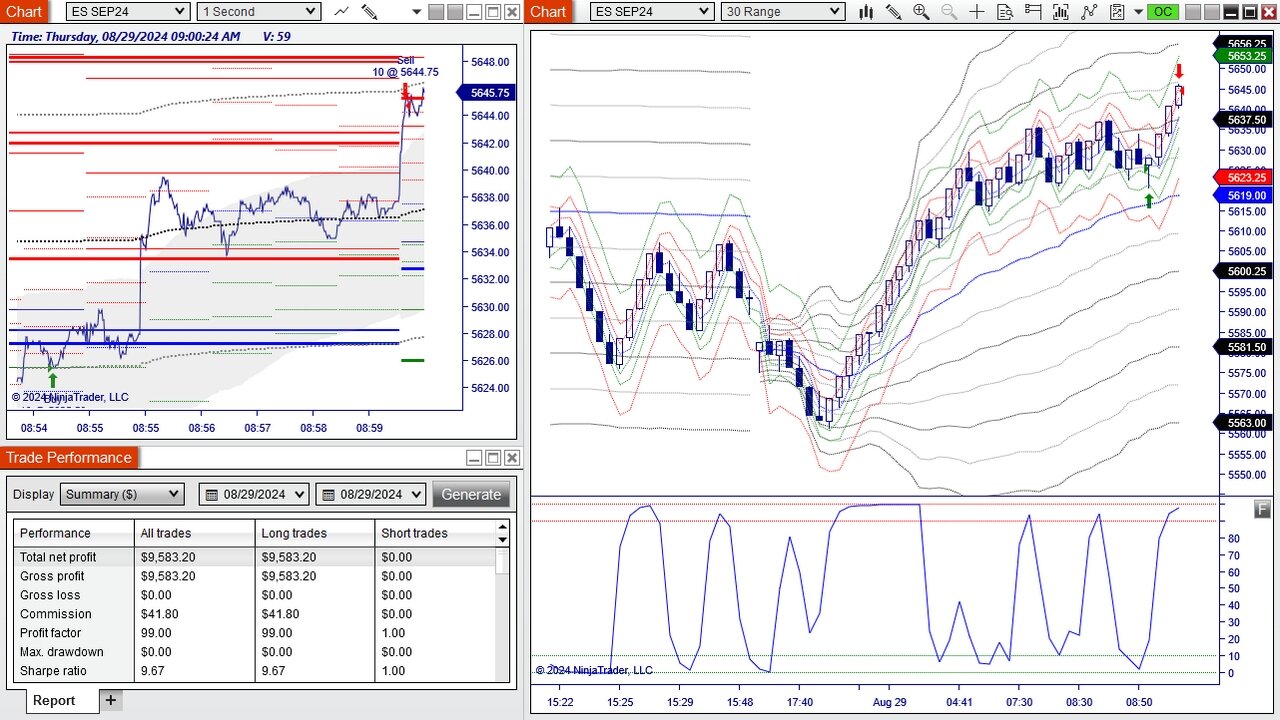Open start date calendar icon

[x=210, y=494]
